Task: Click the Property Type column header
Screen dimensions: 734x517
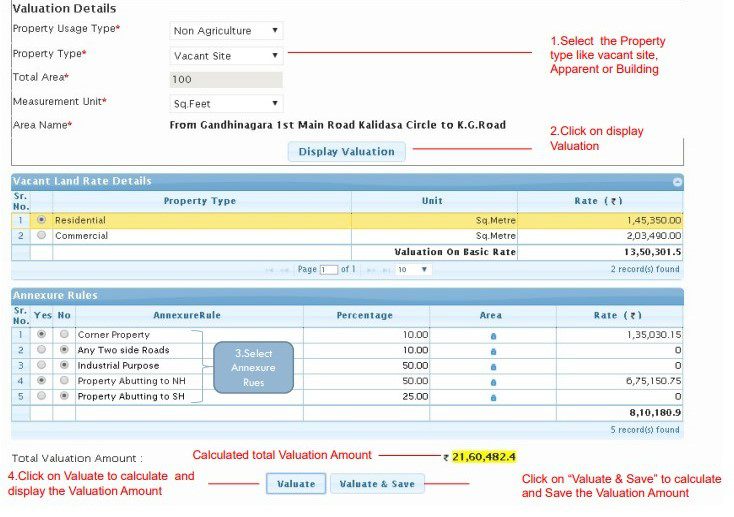Action: (x=200, y=201)
